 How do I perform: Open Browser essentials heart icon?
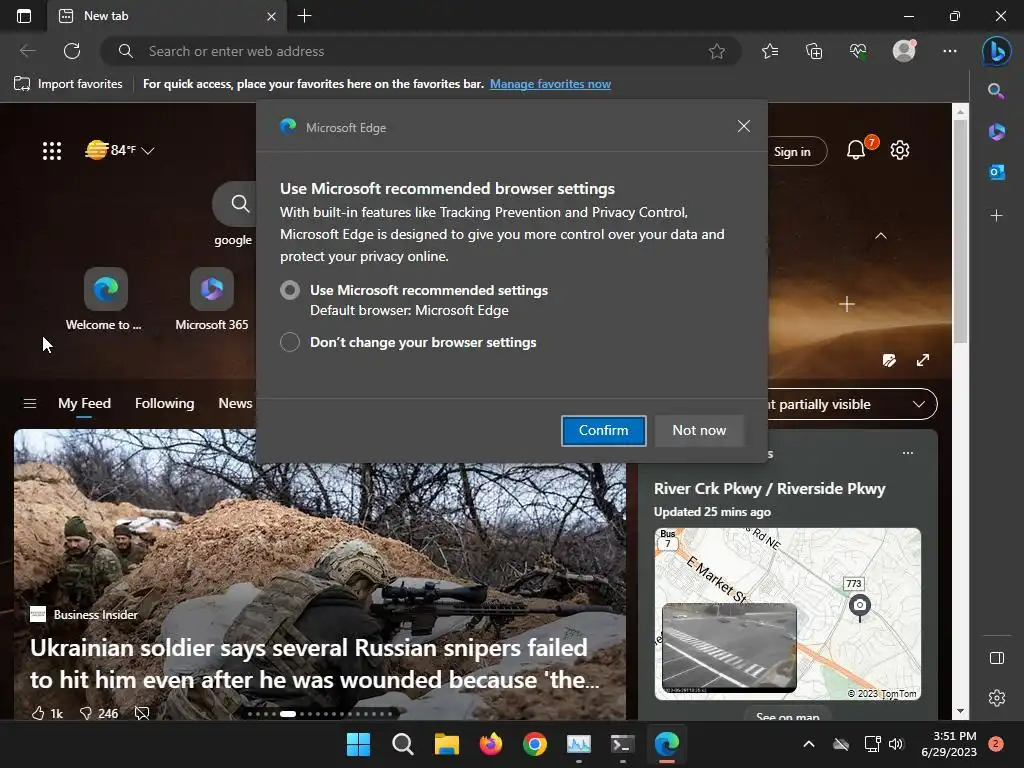tap(858, 51)
